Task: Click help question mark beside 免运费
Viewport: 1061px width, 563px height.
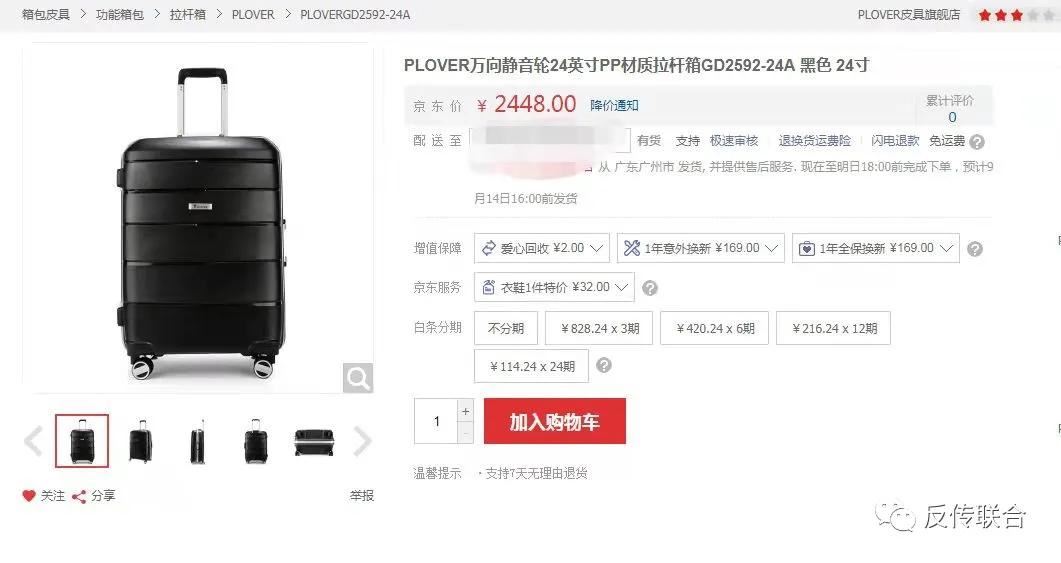Action: point(976,141)
